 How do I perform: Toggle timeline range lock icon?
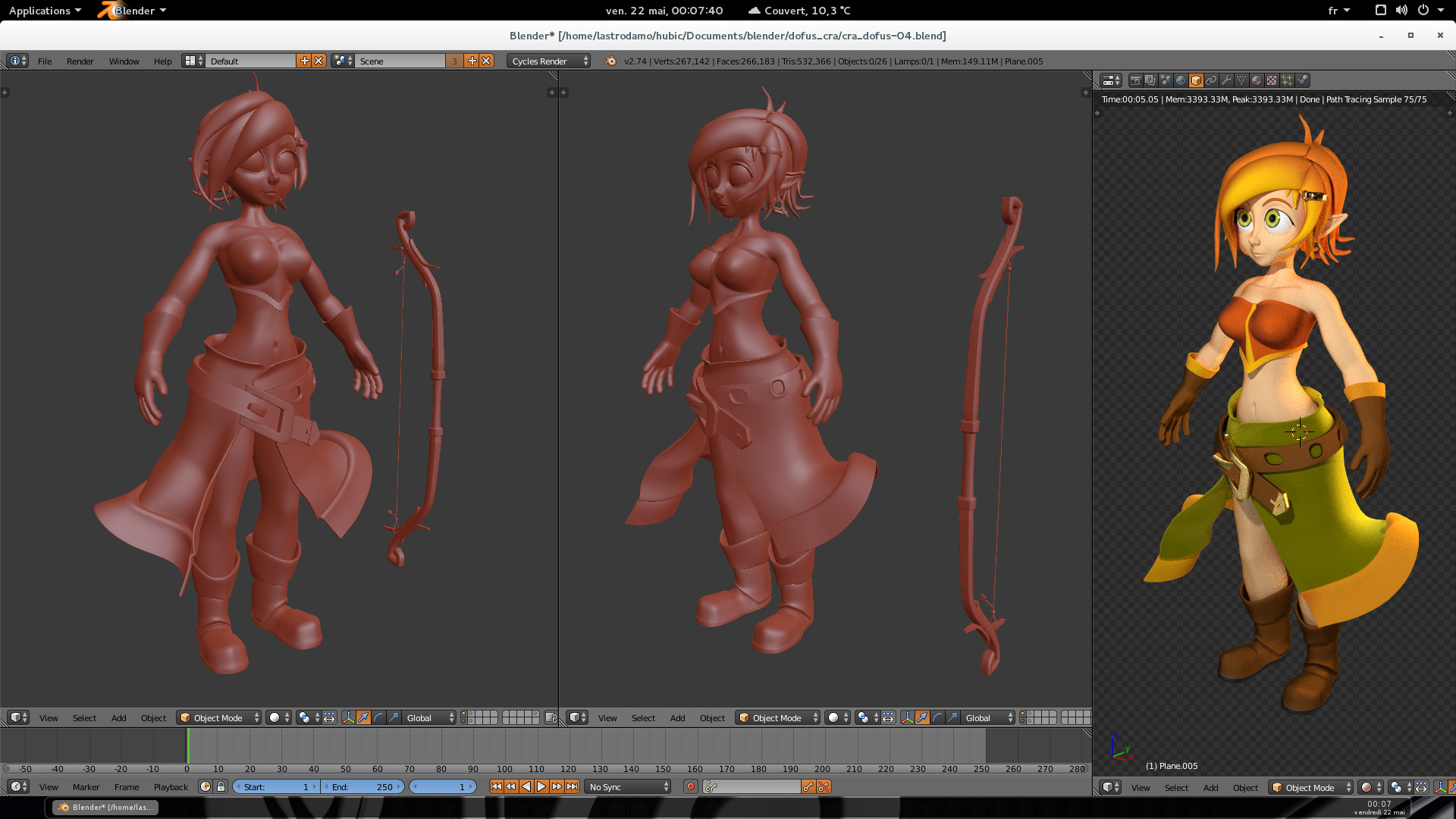(221, 786)
